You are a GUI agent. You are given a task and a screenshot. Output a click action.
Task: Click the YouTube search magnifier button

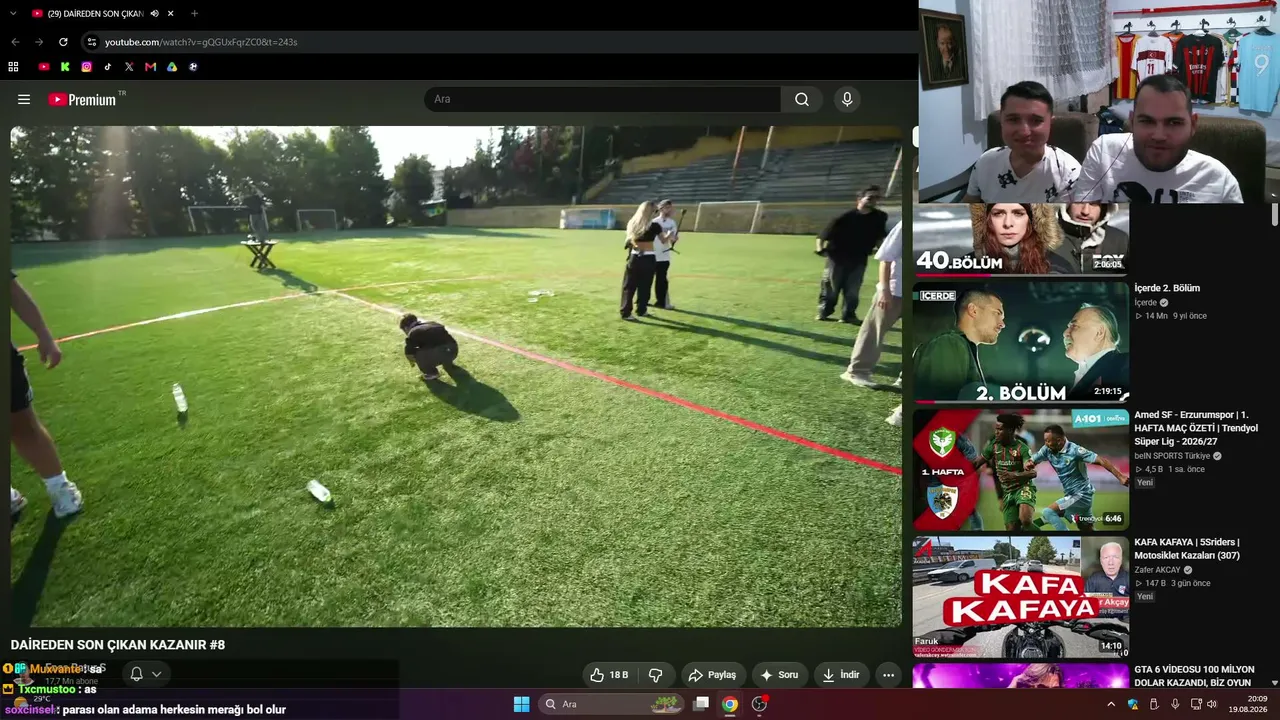pyautogui.click(x=802, y=100)
